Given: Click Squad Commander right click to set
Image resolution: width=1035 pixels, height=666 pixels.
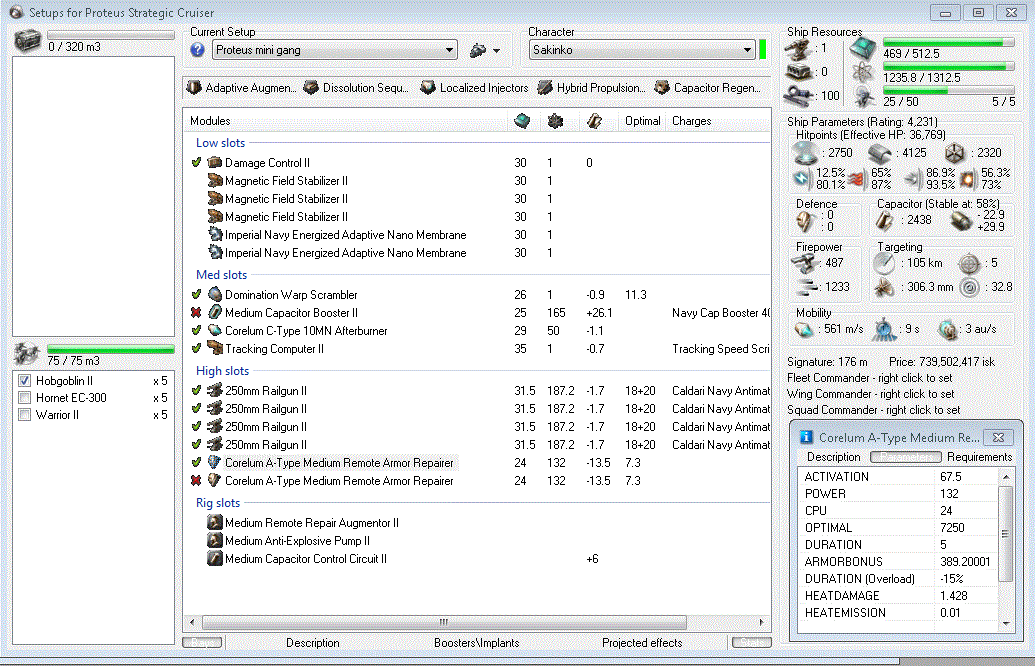Looking at the screenshot, I should 873,410.
